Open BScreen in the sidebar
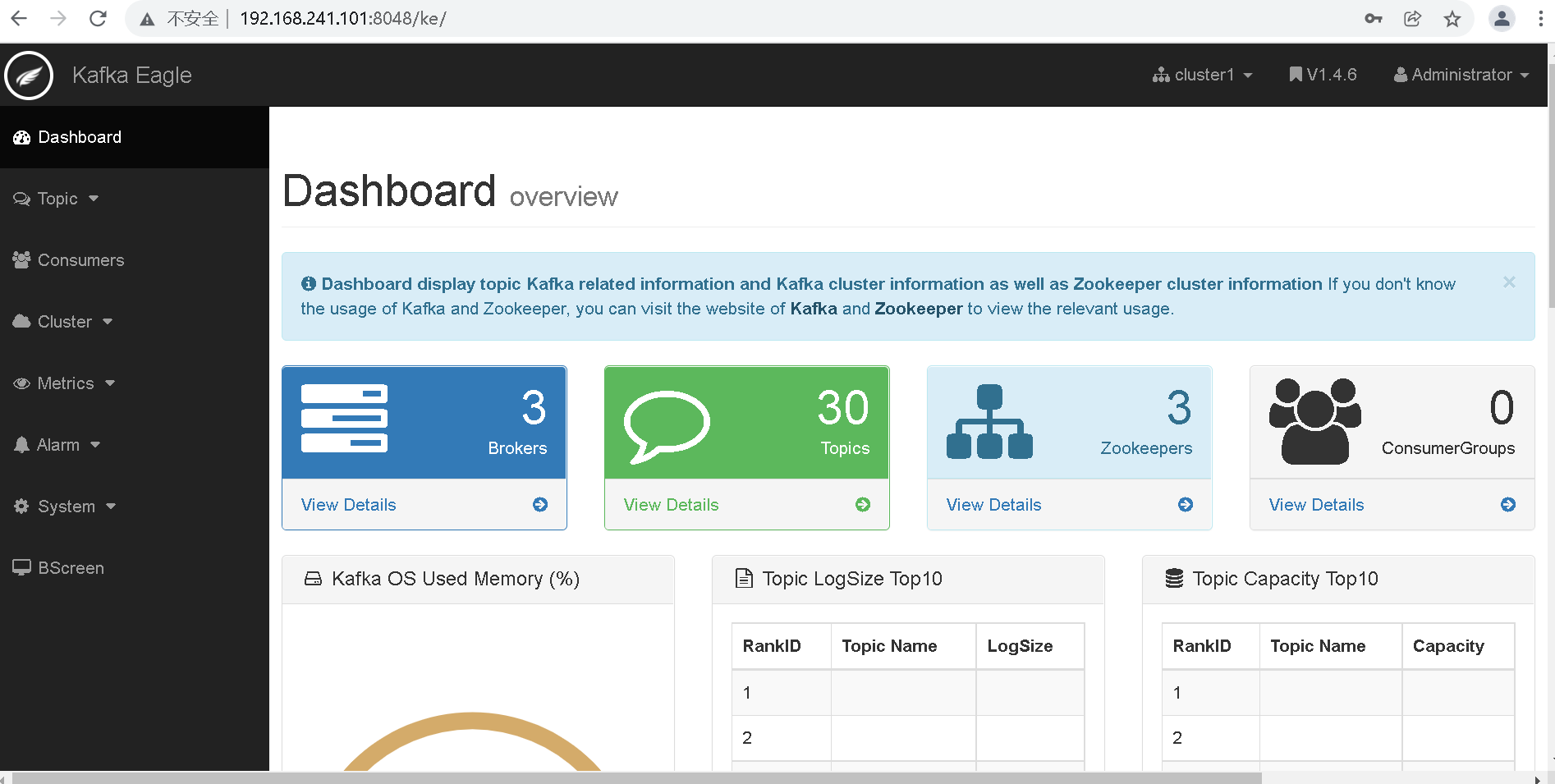Viewport: 1555px width, 784px height. coord(135,568)
